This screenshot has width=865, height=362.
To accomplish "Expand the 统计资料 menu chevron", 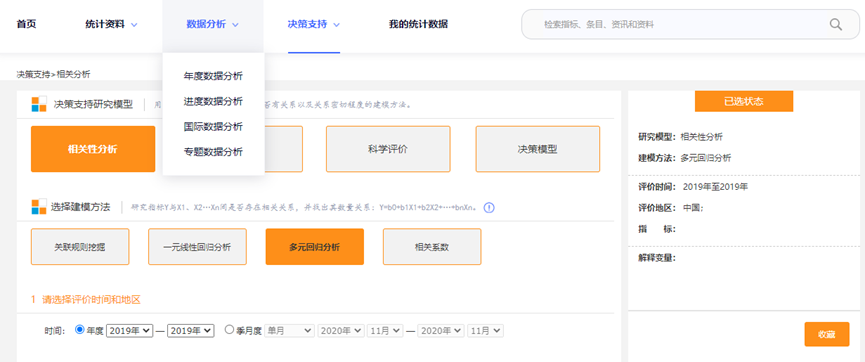I will pyautogui.click(x=134, y=25).
